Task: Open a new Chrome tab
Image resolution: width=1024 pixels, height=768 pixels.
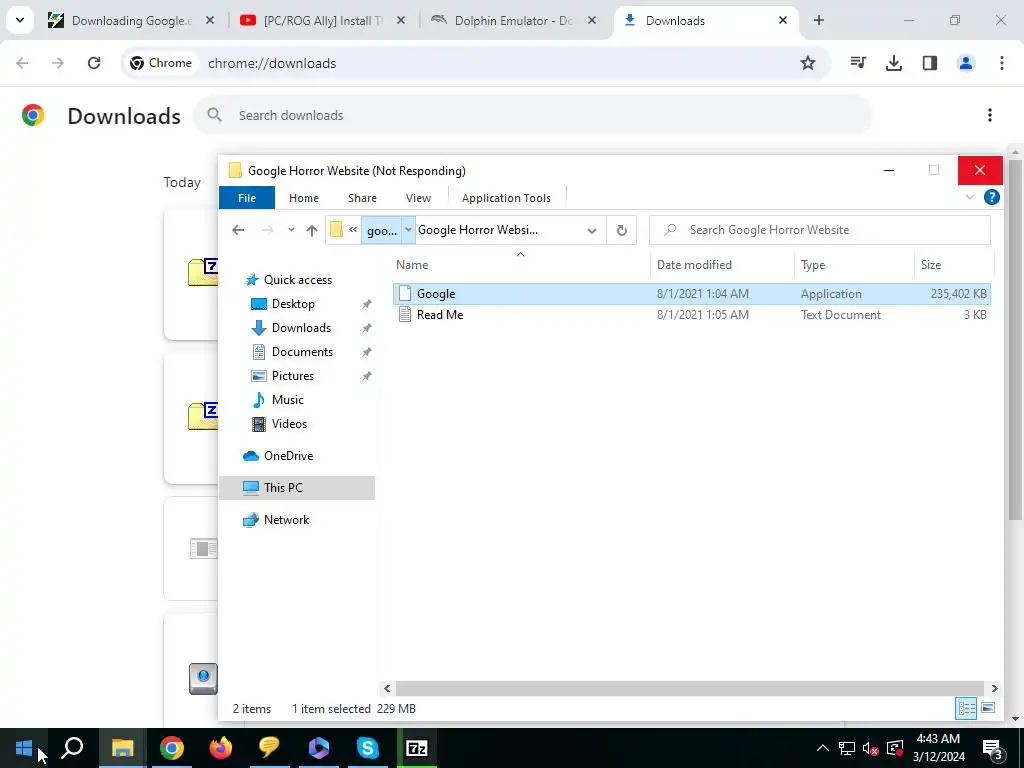Action: [818, 20]
